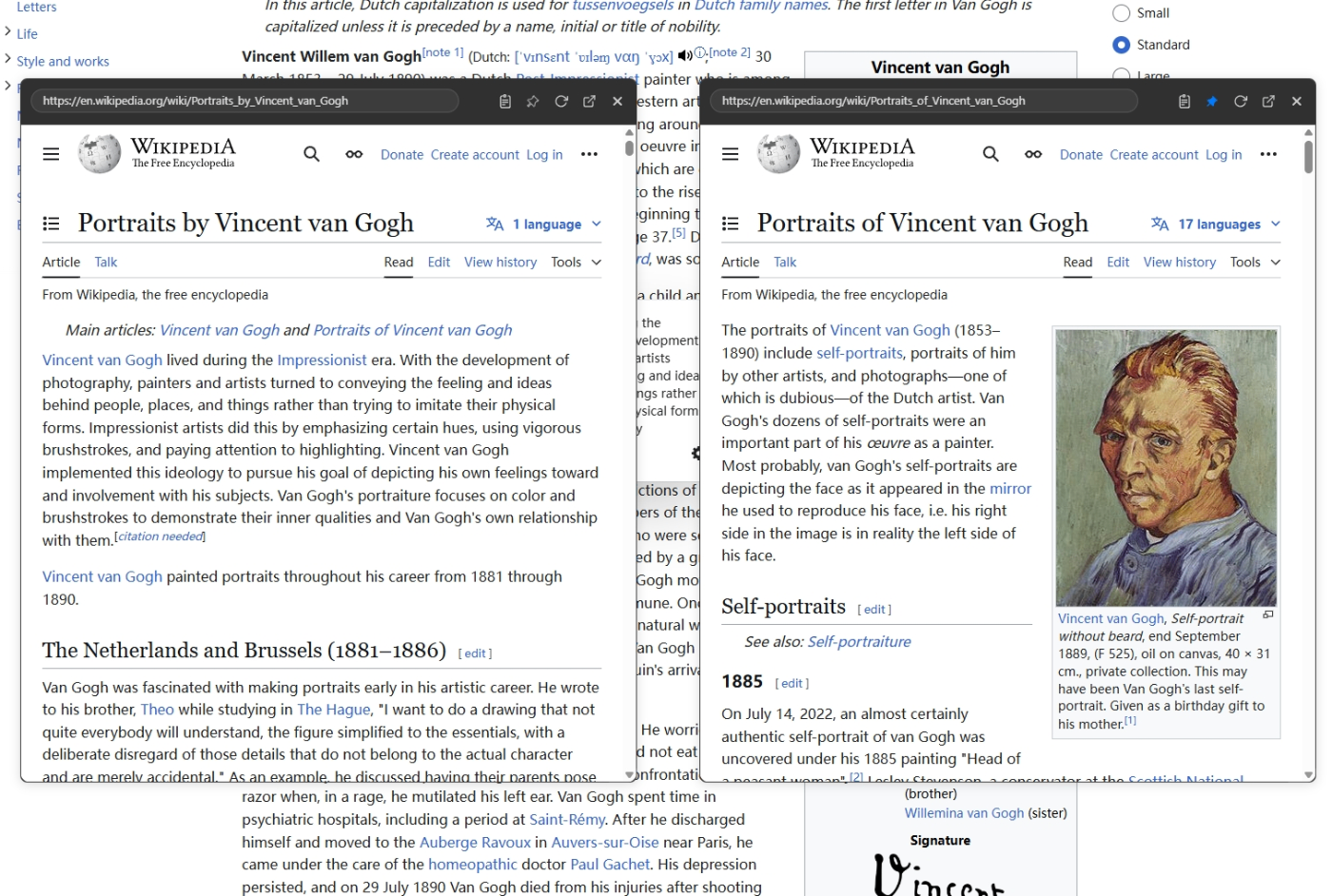The image size is (1332, 896).
Task: Select the Standard text size radio button
Action: 1122,45
